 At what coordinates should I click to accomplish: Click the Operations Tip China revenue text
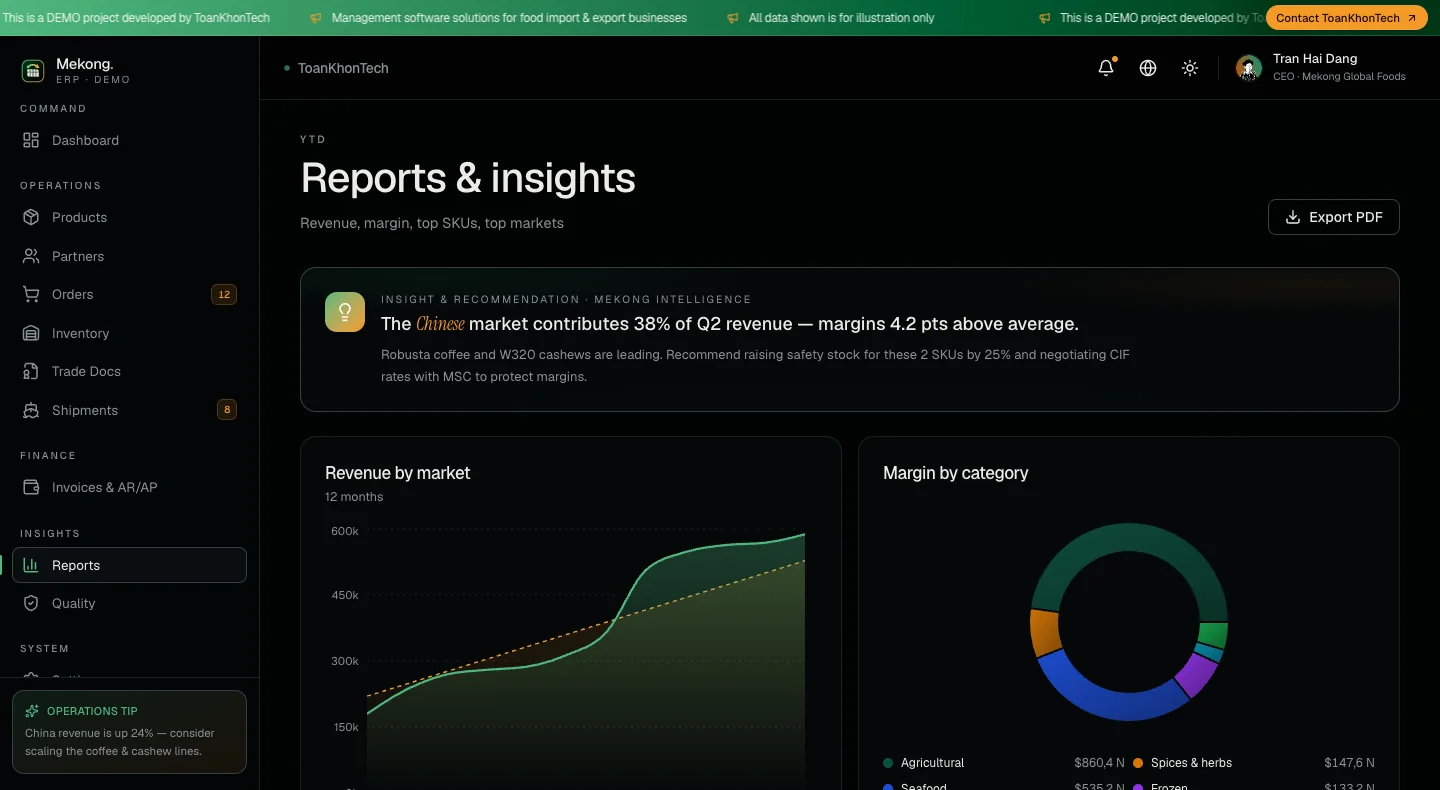pyautogui.click(x=120, y=742)
